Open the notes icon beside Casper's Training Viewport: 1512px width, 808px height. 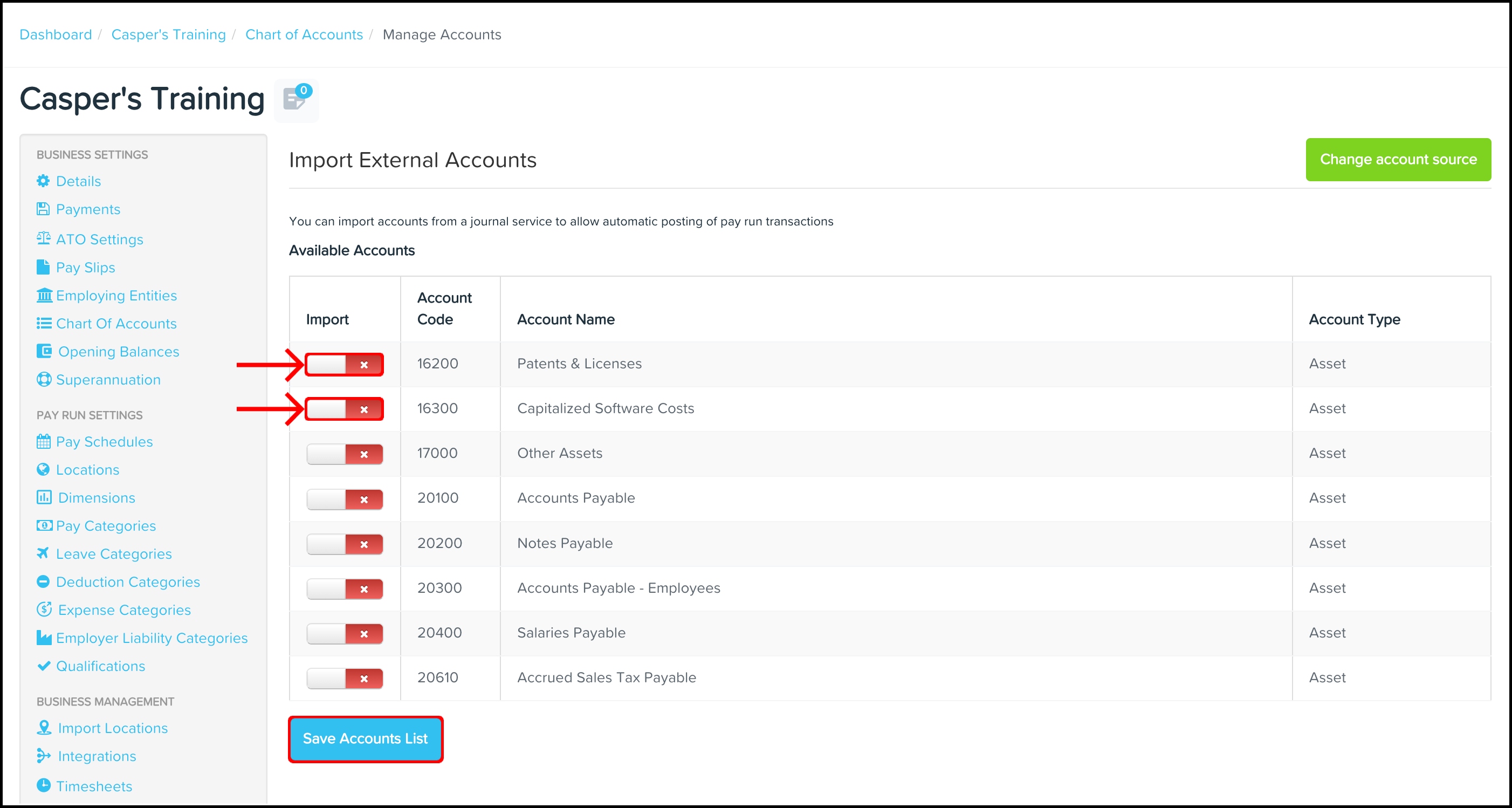pos(295,100)
